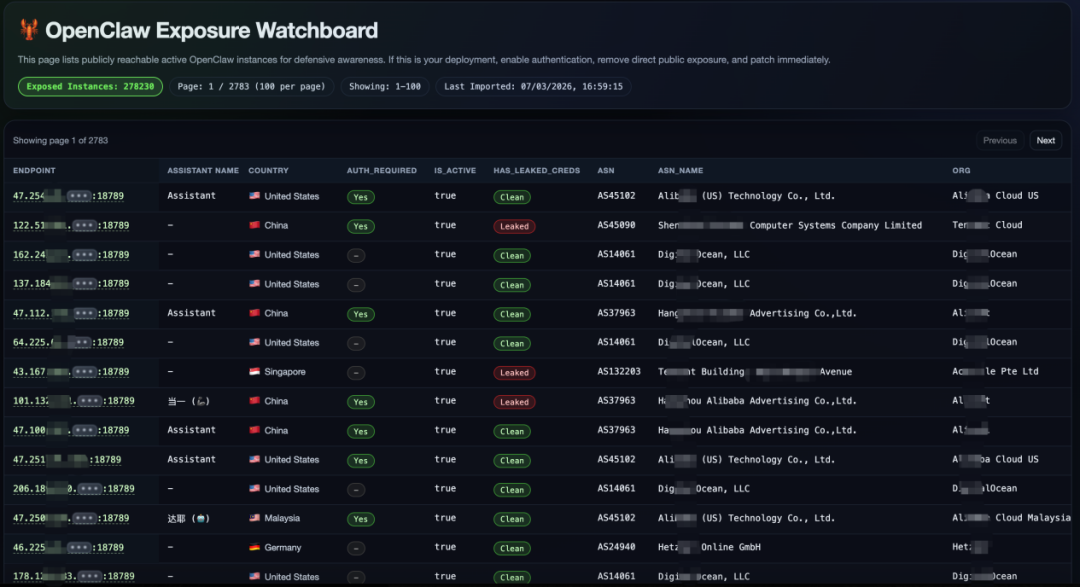1080x587 pixels.
Task: Click the Exposed Instances: 278230 badge
Action: [90, 87]
